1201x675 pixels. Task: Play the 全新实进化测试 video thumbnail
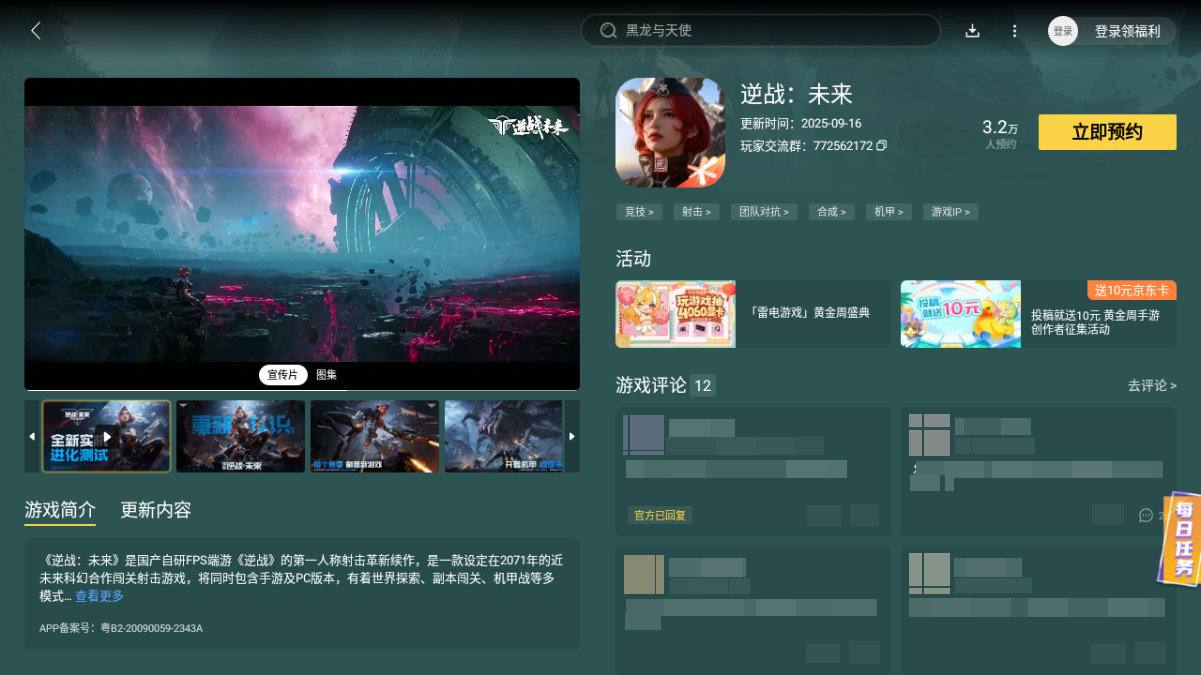(106, 436)
